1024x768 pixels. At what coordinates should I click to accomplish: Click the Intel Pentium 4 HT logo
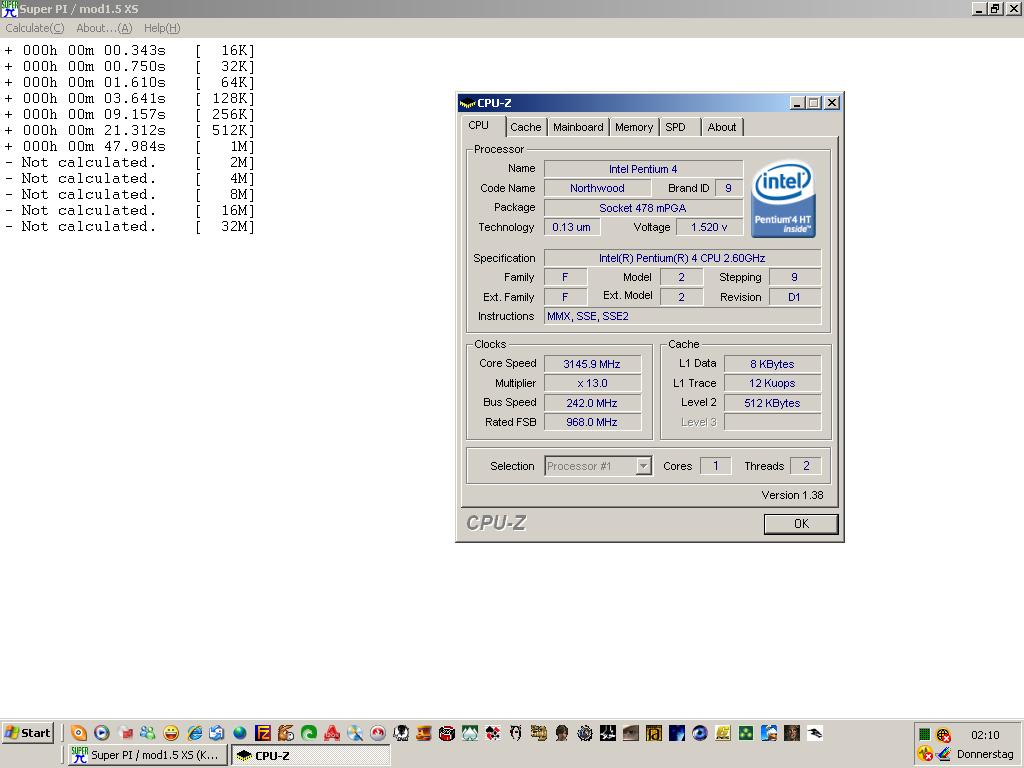[x=783, y=199]
